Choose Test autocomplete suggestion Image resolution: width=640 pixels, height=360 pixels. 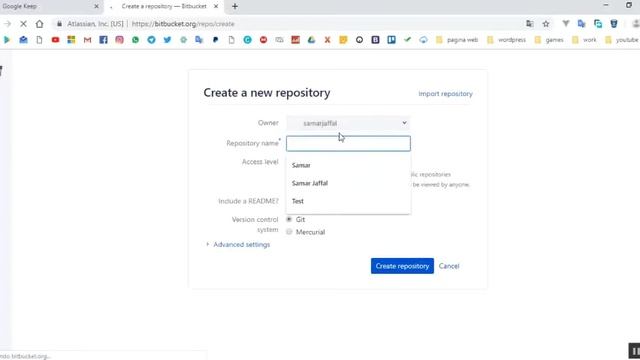coord(348,201)
